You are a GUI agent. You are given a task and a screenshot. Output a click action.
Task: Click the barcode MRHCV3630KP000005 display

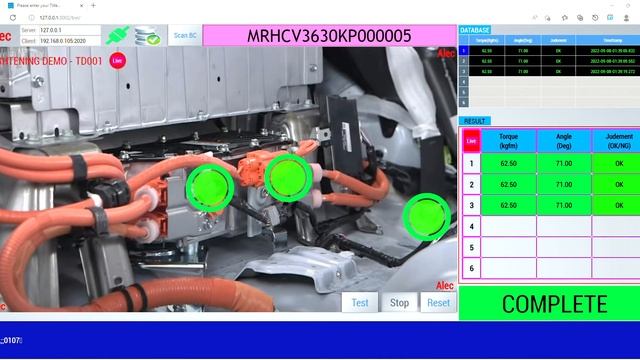click(x=329, y=36)
